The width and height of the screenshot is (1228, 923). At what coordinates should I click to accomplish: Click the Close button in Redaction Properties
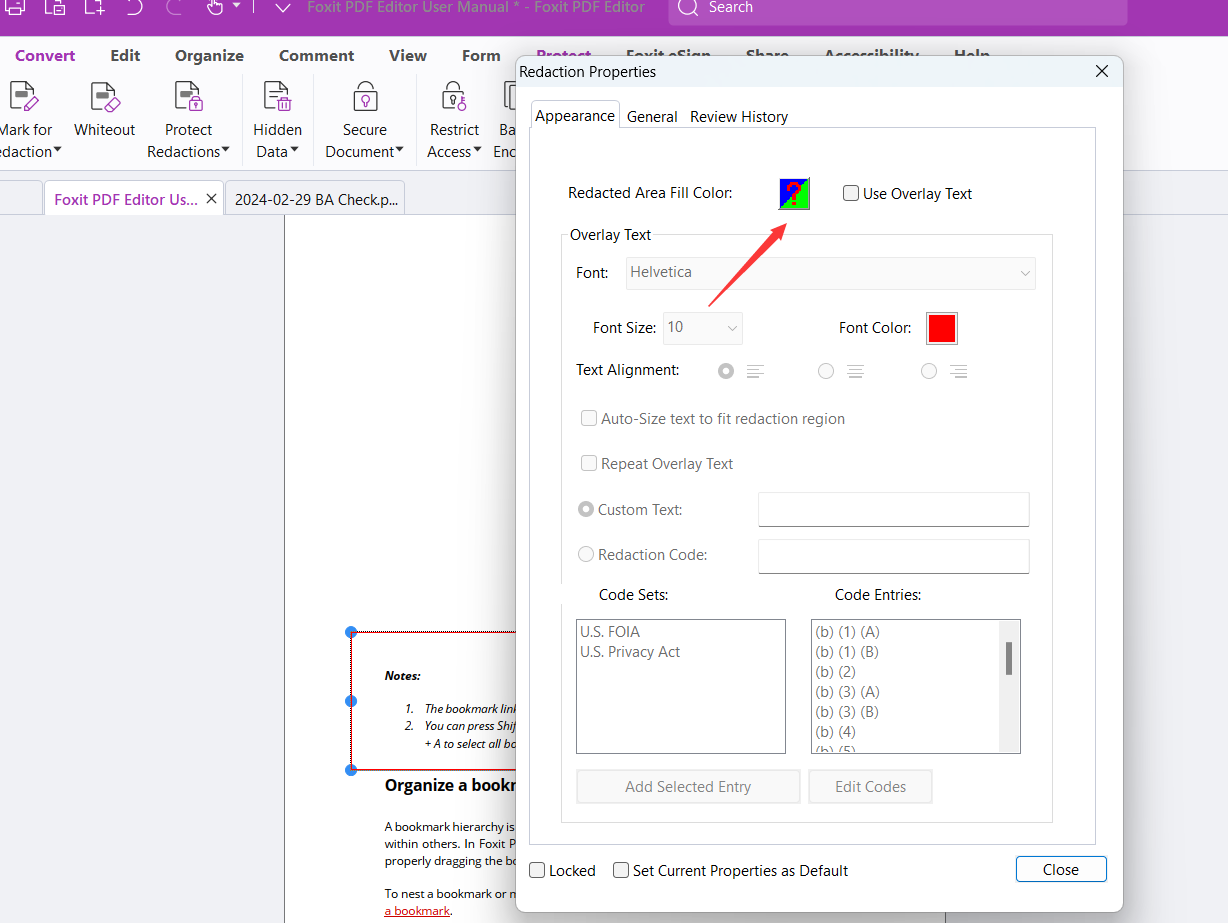[x=1061, y=869]
